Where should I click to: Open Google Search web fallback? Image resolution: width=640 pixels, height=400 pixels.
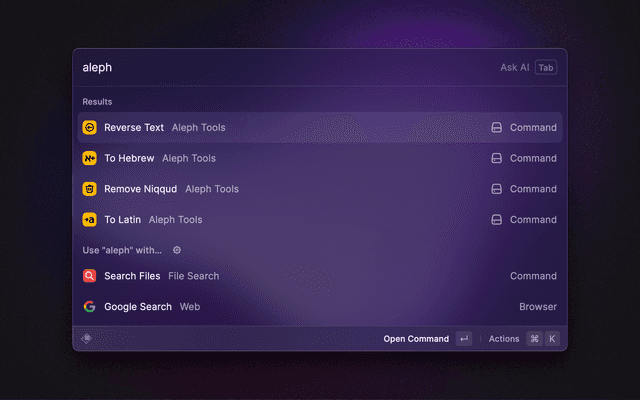(320, 307)
